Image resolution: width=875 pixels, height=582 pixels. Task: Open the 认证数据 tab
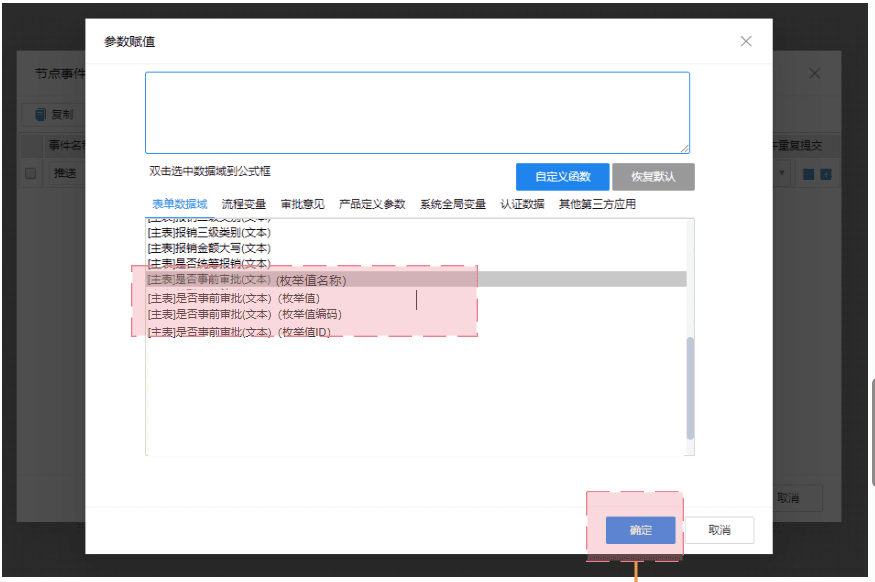522,204
